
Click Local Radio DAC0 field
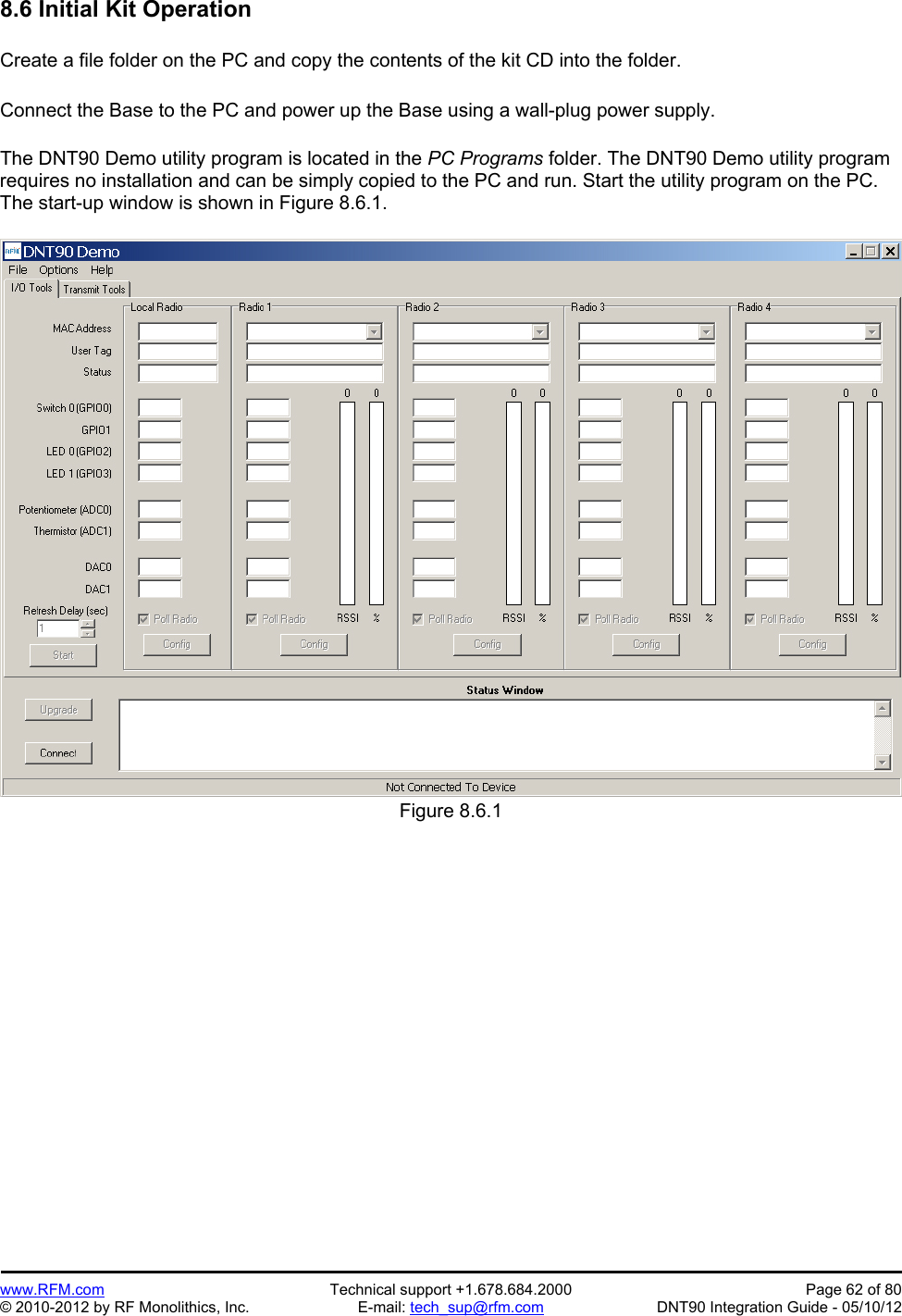[160, 567]
